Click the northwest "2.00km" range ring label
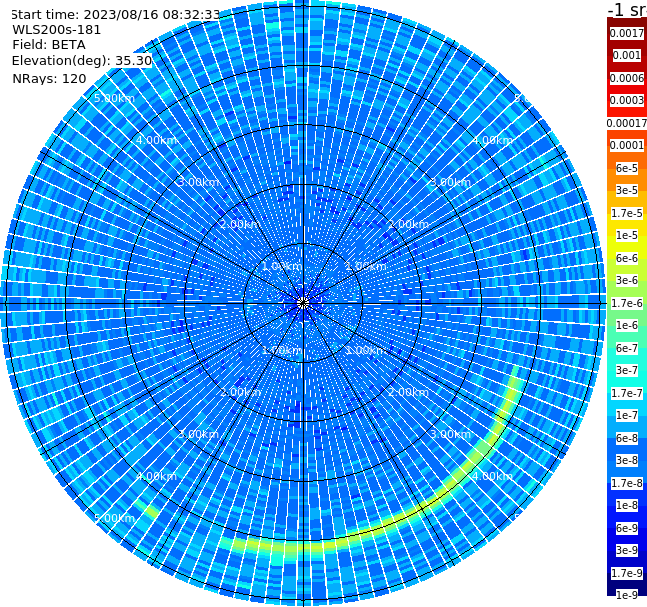Image resolution: width=647 pixels, height=607 pixels. click(x=241, y=224)
